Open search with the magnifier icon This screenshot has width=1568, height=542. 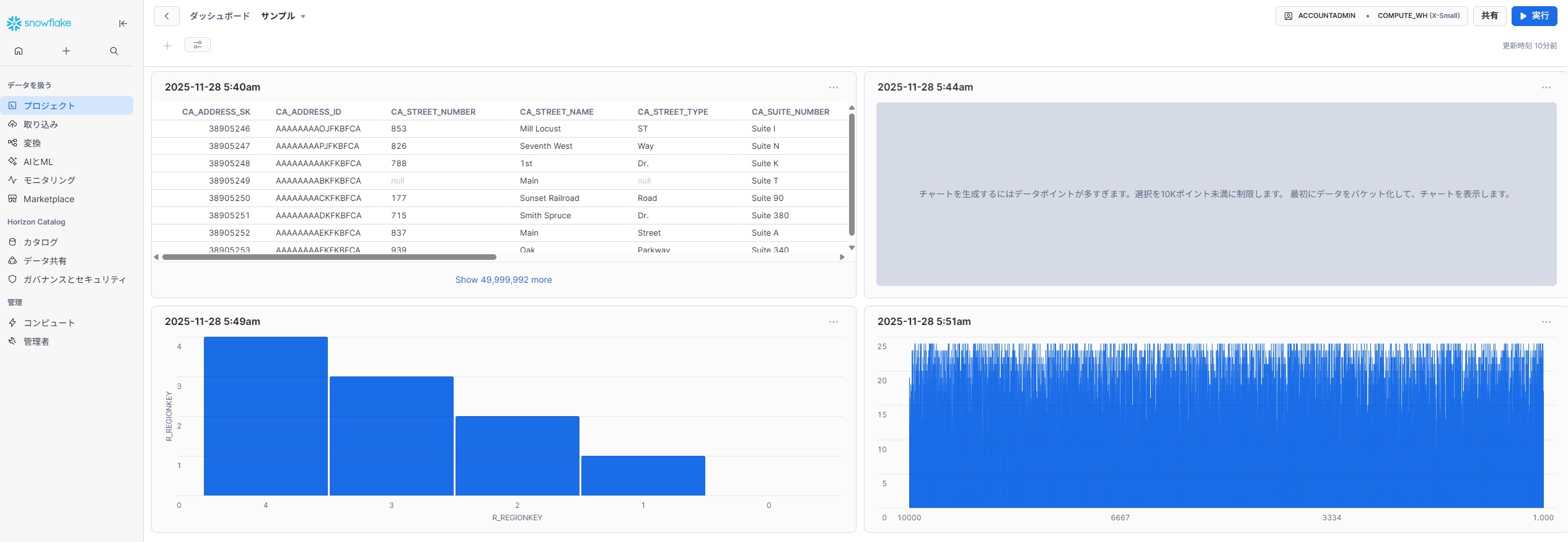(114, 51)
